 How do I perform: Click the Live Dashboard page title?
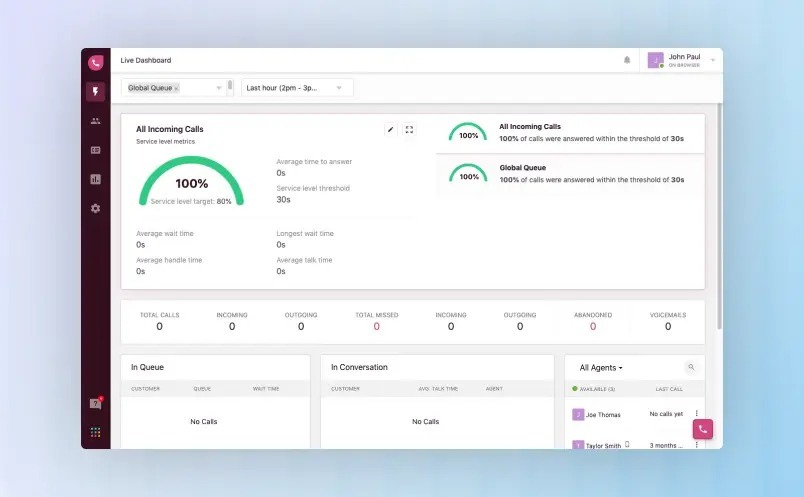point(146,61)
